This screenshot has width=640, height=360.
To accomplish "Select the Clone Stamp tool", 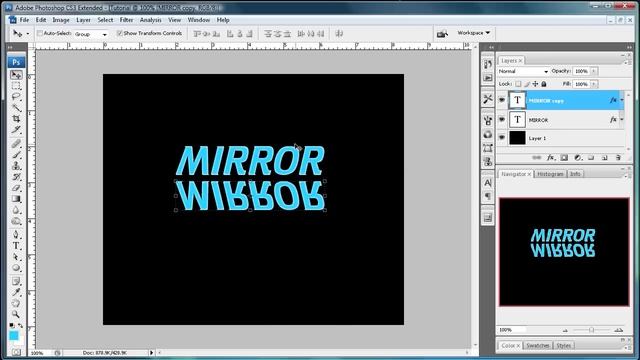I will coord(16,166).
